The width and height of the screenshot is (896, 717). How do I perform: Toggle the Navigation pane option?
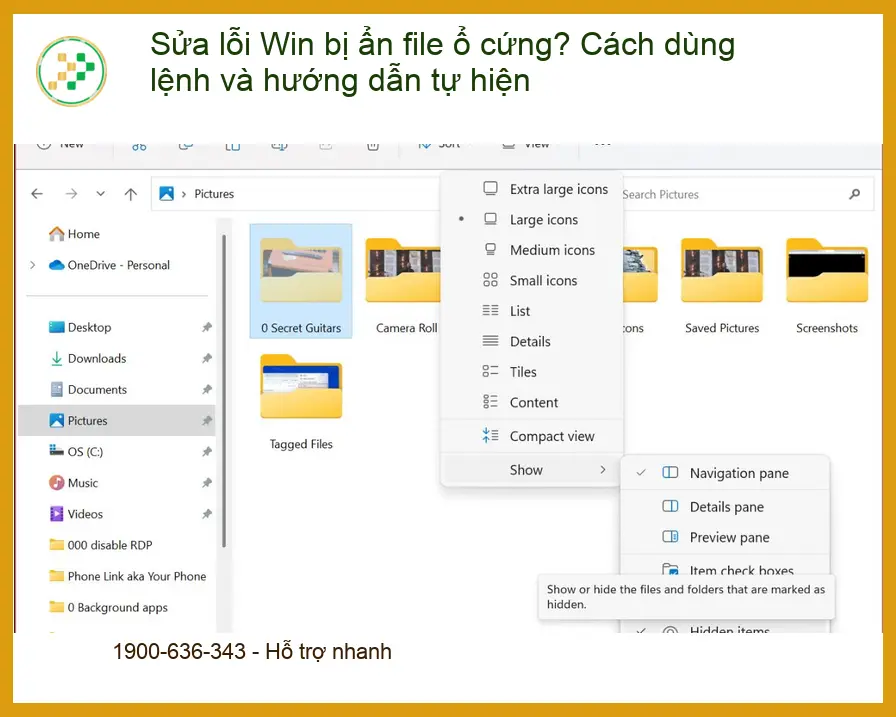tap(725, 473)
